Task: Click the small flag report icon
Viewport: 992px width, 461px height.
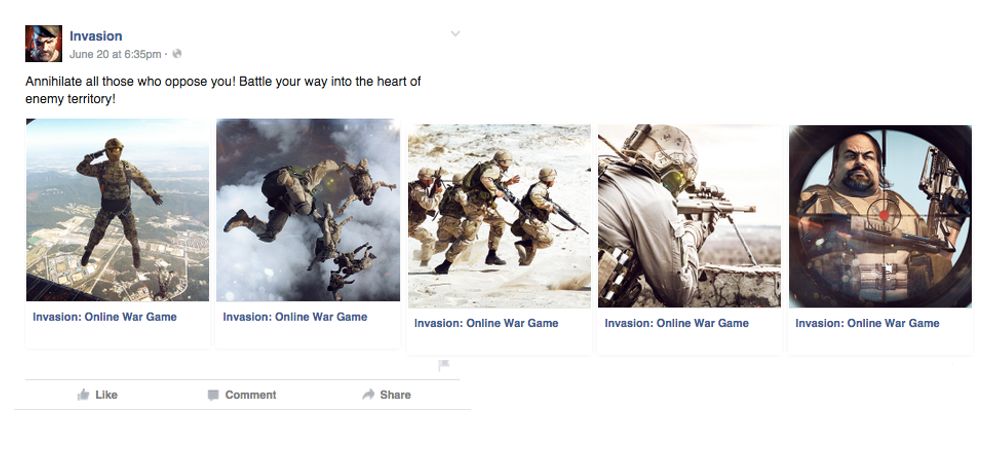Action: click(x=443, y=365)
